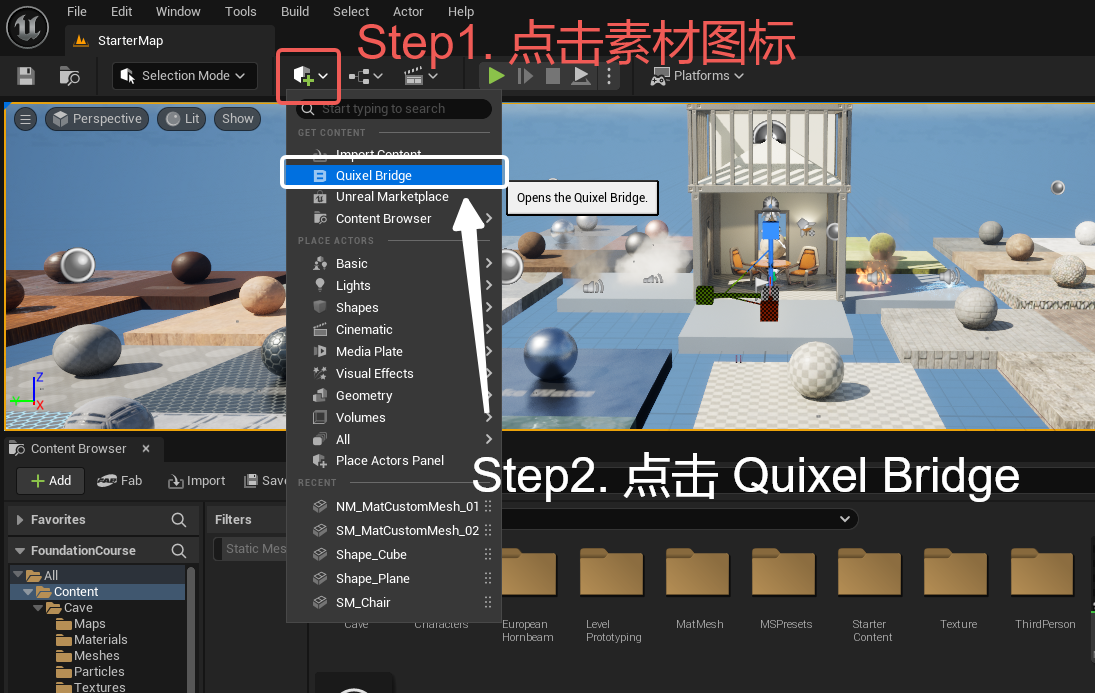Open the Place Actors Panel entry
The height and width of the screenshot is (693, 1095).
[394, 461]
